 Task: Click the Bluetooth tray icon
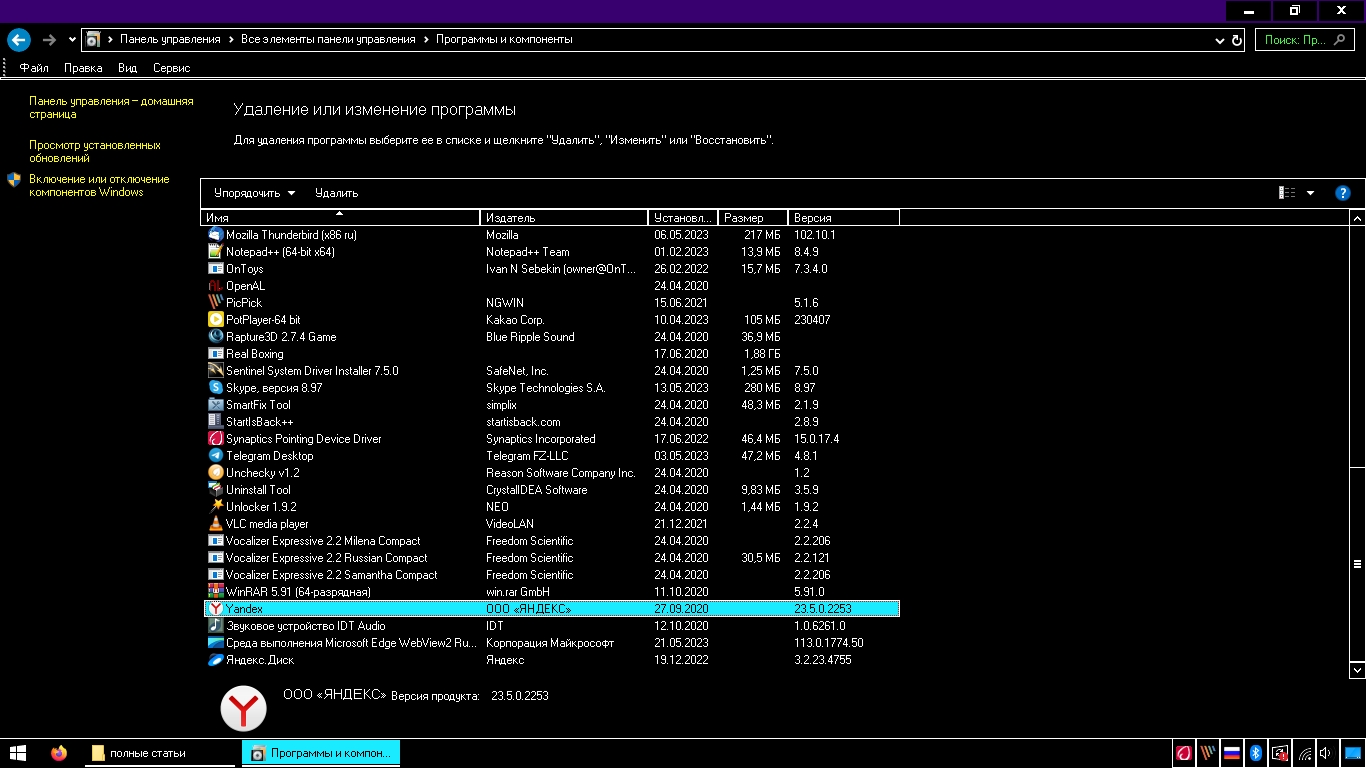pos(1254,753)
